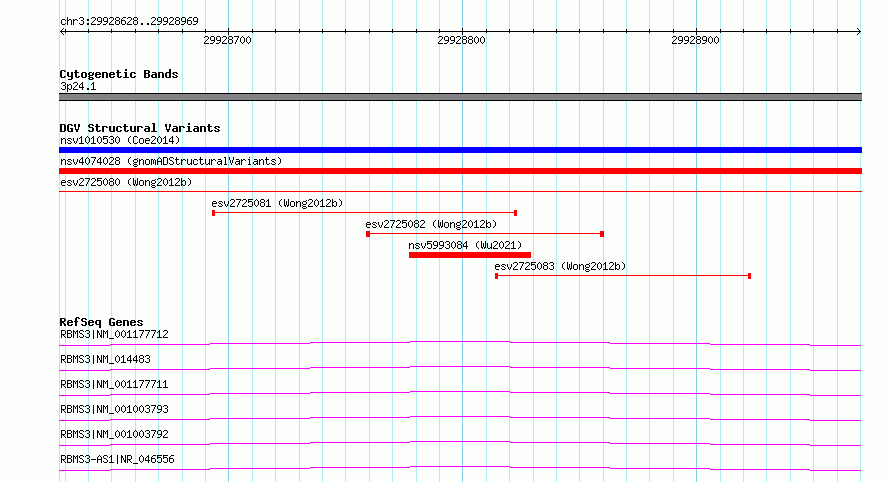The height and width of the screenshot is (482, 890).
Task: Click the RBMS3|NM_001003793 transcript label
Action: pos(114,409)
